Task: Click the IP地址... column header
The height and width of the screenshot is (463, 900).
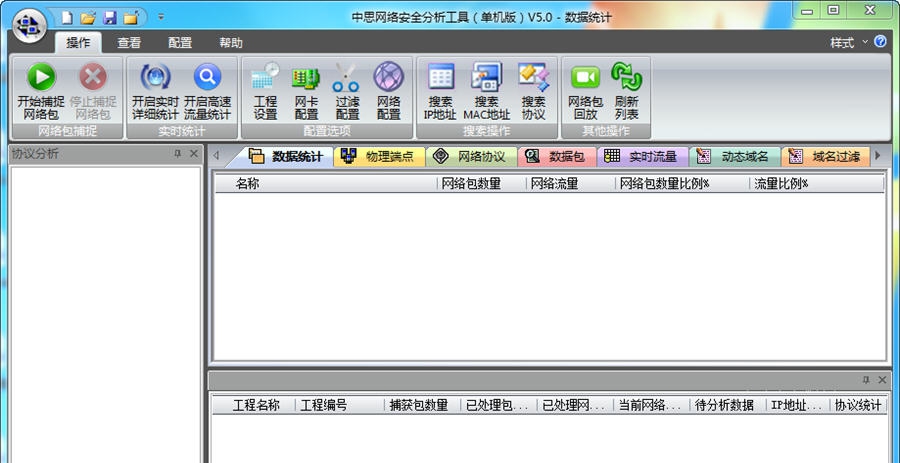Action: pyautogui.click(x=797, y=405)
